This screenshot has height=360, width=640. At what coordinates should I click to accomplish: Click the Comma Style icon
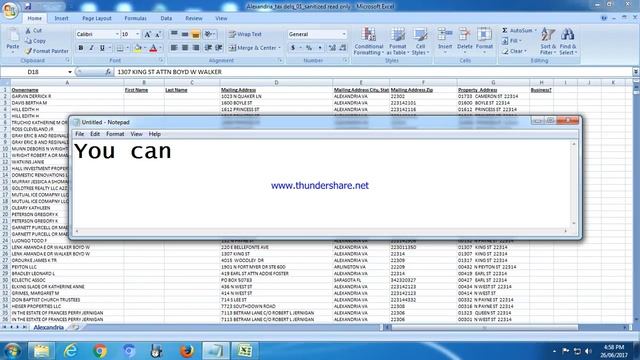(x=320, y=48)
